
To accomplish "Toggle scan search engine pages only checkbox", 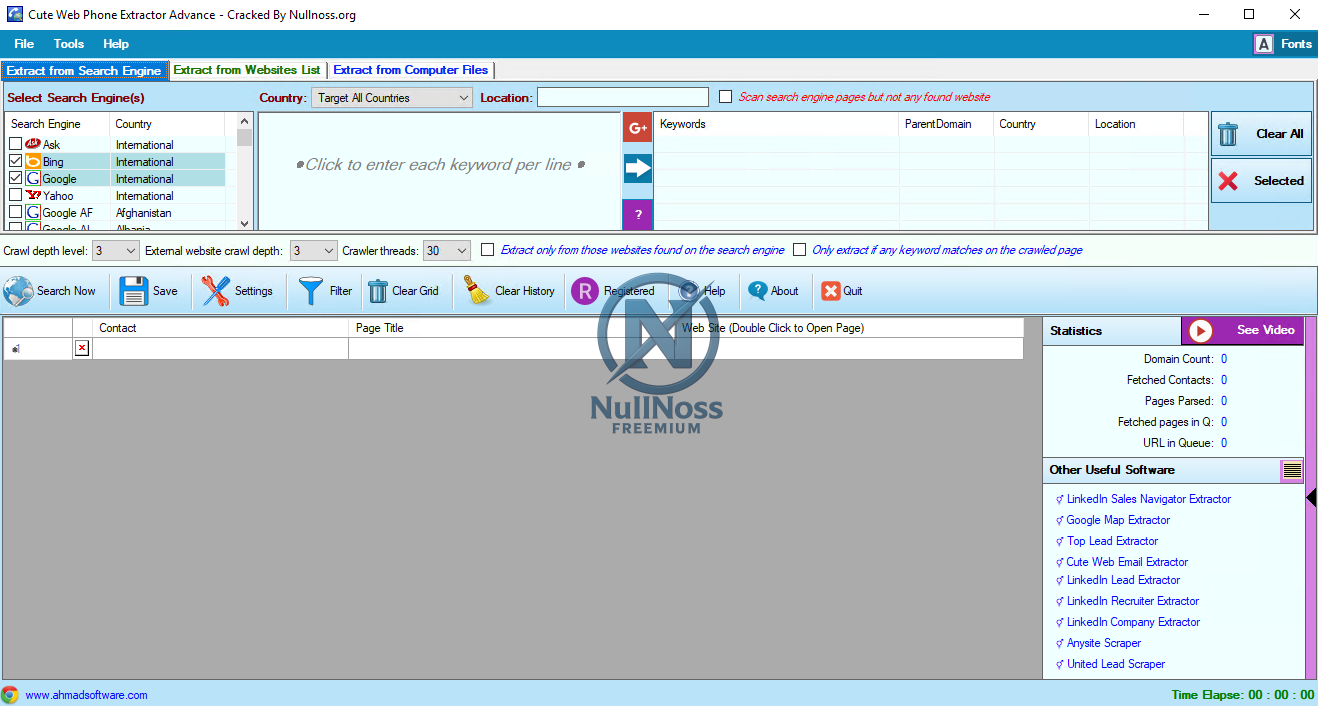I will click(x=726, y=97).
